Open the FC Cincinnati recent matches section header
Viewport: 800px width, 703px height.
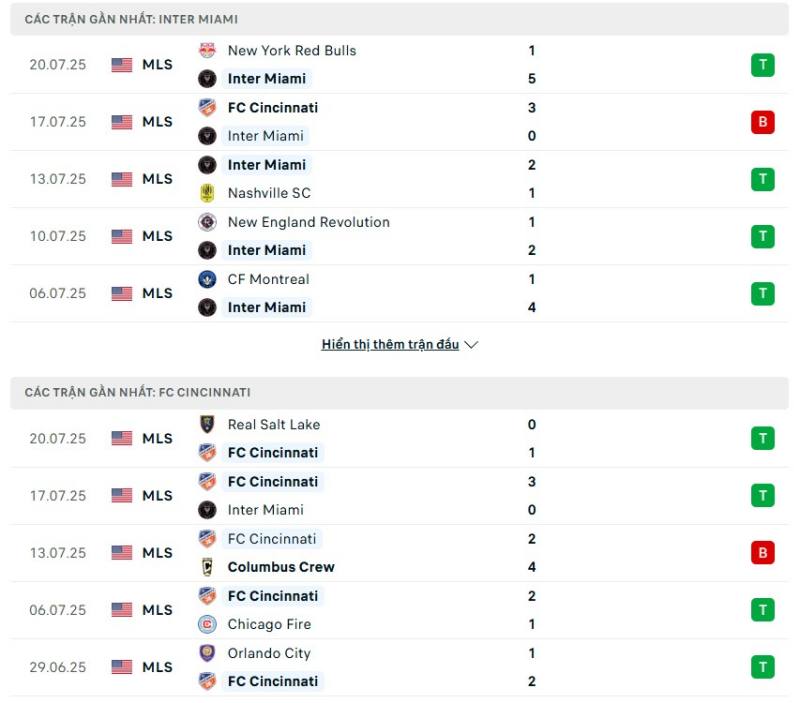point(399,393)
